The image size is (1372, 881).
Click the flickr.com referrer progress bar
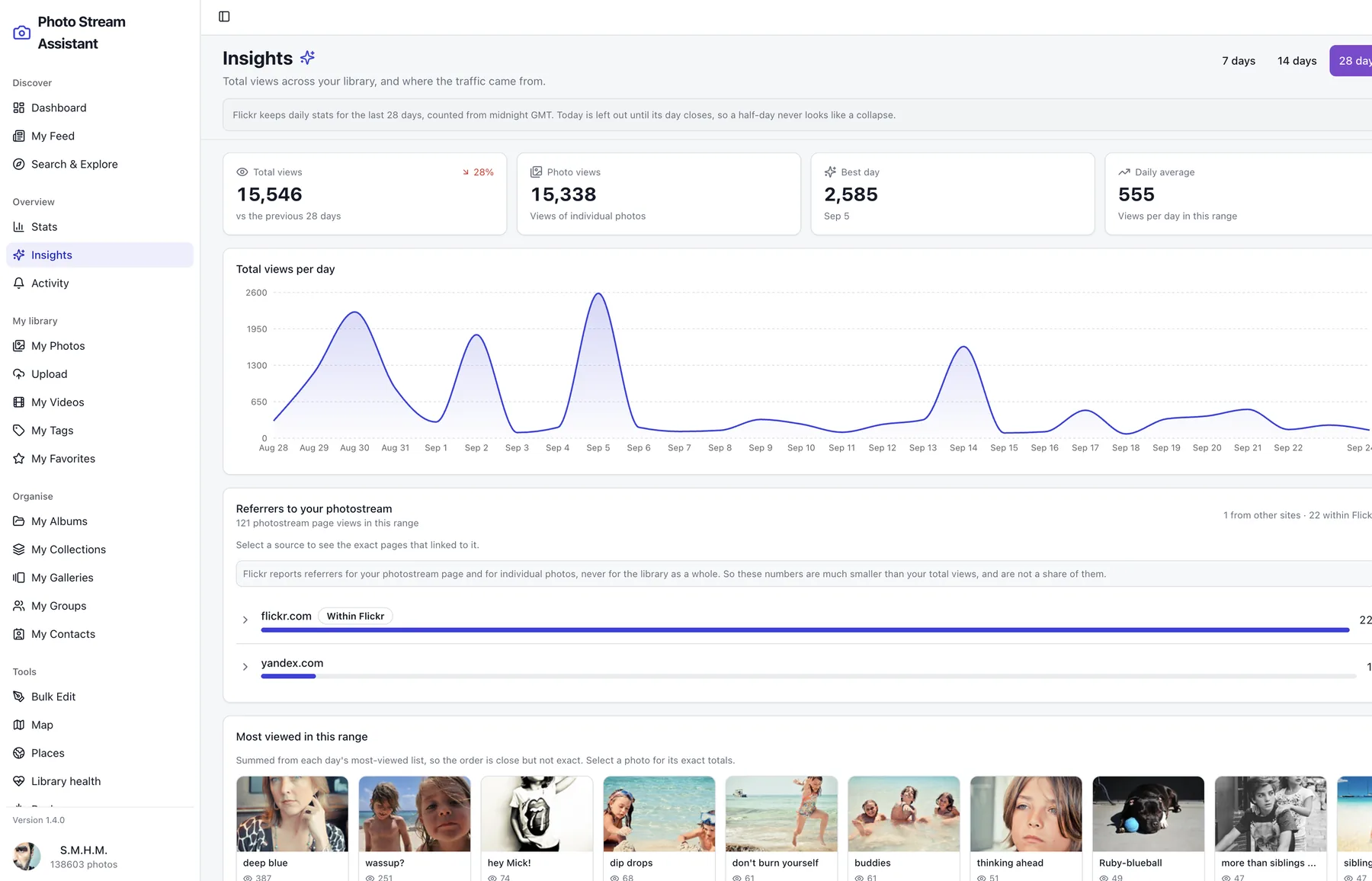805,630
